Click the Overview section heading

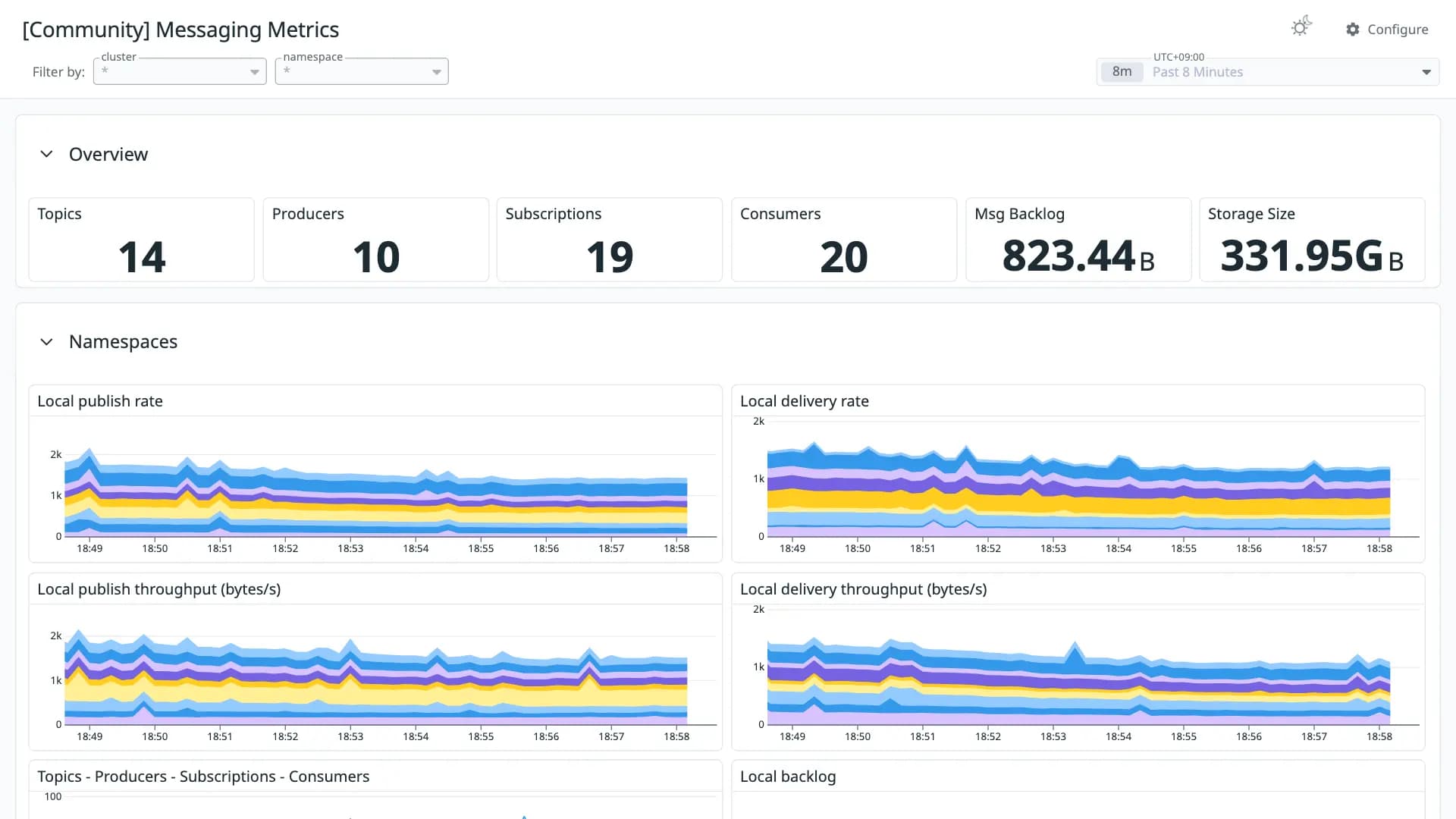108,154
